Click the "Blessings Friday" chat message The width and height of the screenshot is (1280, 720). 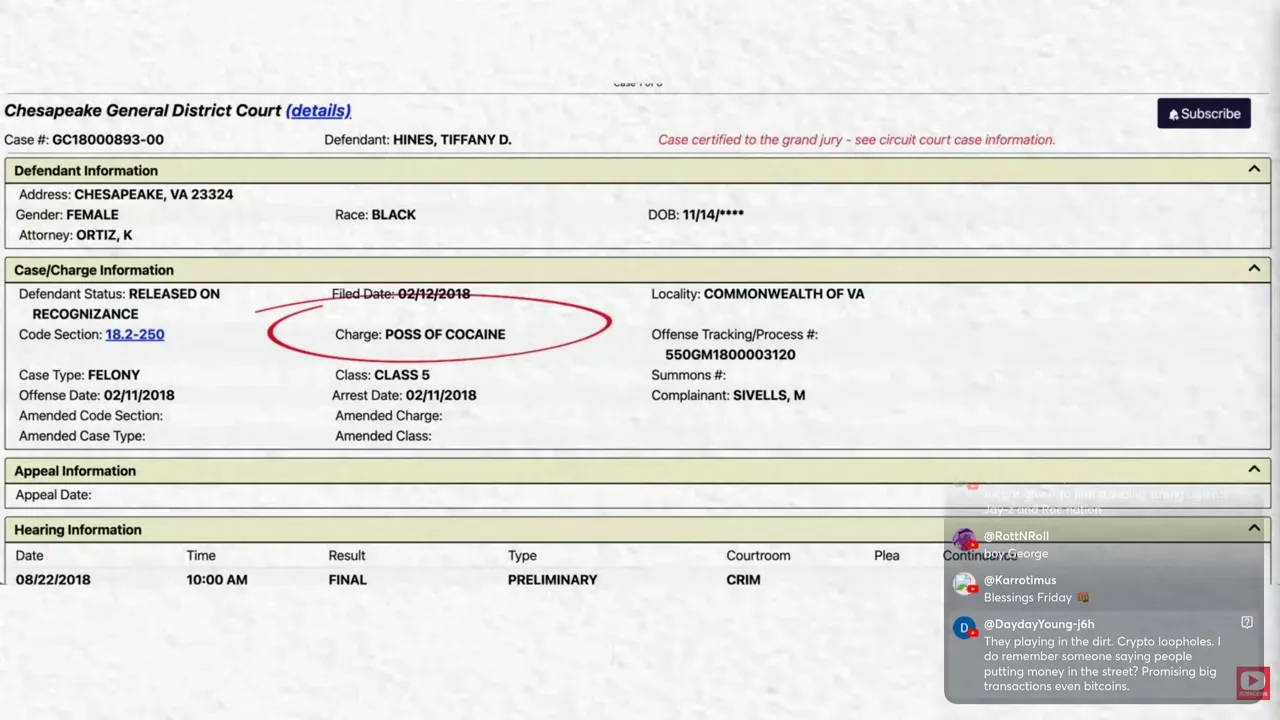pos(1036,597)
